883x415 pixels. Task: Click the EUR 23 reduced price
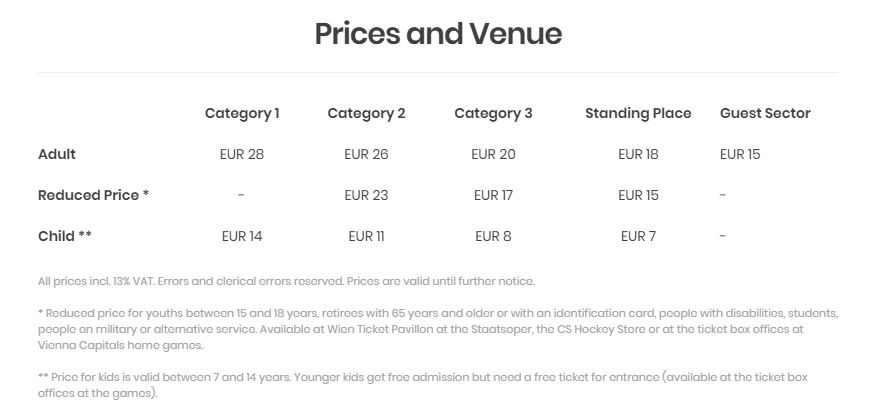366,195
